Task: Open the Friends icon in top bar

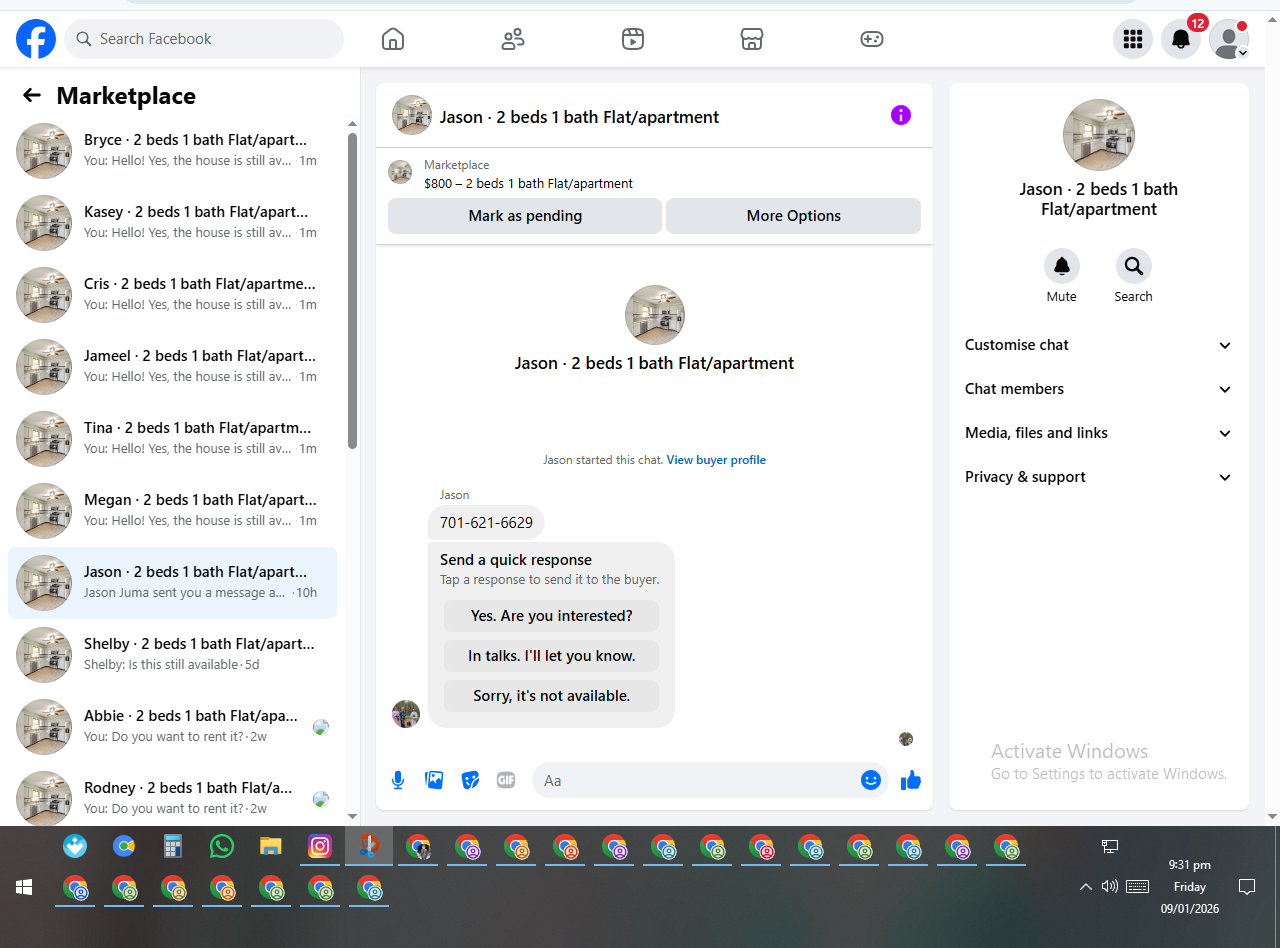Action: [513, 39]
